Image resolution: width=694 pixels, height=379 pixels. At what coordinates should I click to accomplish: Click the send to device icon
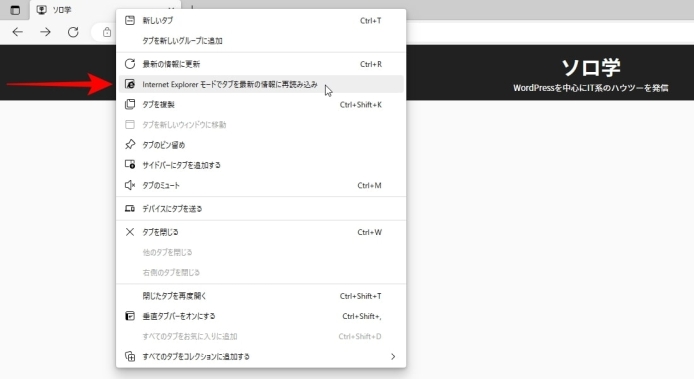click(x=130, y=209)
